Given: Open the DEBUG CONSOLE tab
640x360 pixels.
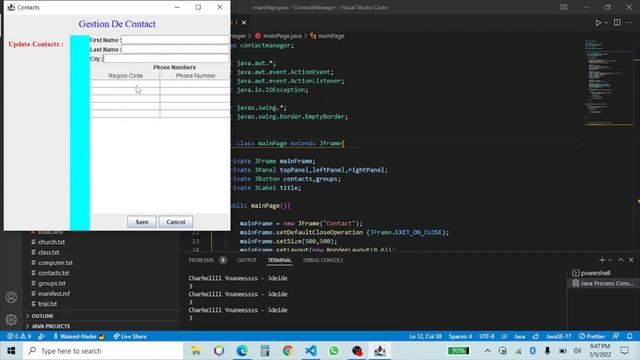Looking at the screenshot, I should point(323,260).
